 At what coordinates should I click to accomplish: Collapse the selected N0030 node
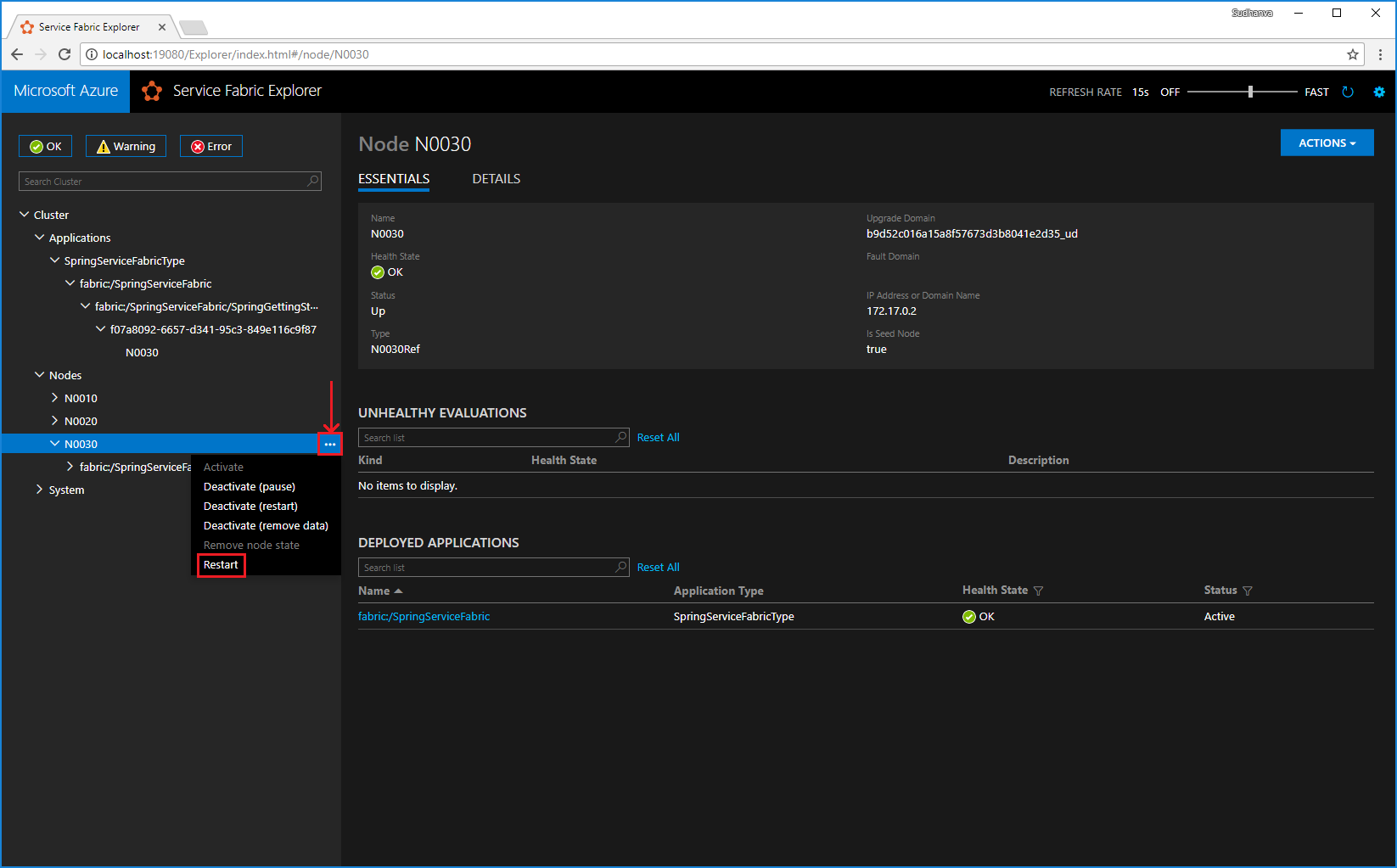55,444
